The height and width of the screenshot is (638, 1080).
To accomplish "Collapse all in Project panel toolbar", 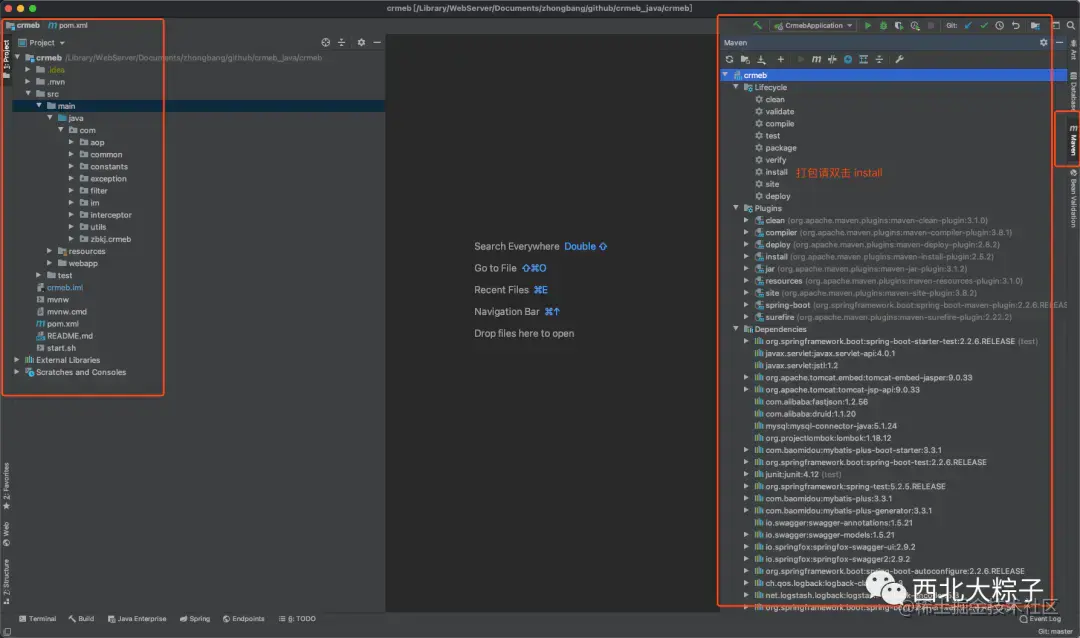I will (341, 43).
